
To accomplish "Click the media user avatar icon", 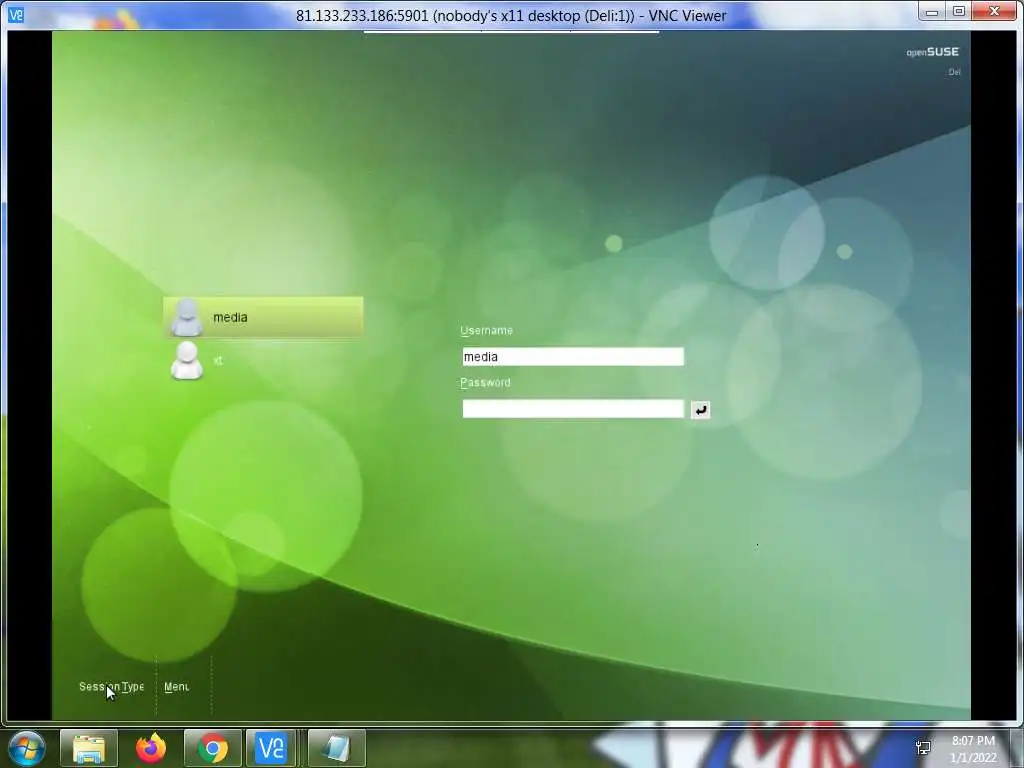I will click(187, 317).
